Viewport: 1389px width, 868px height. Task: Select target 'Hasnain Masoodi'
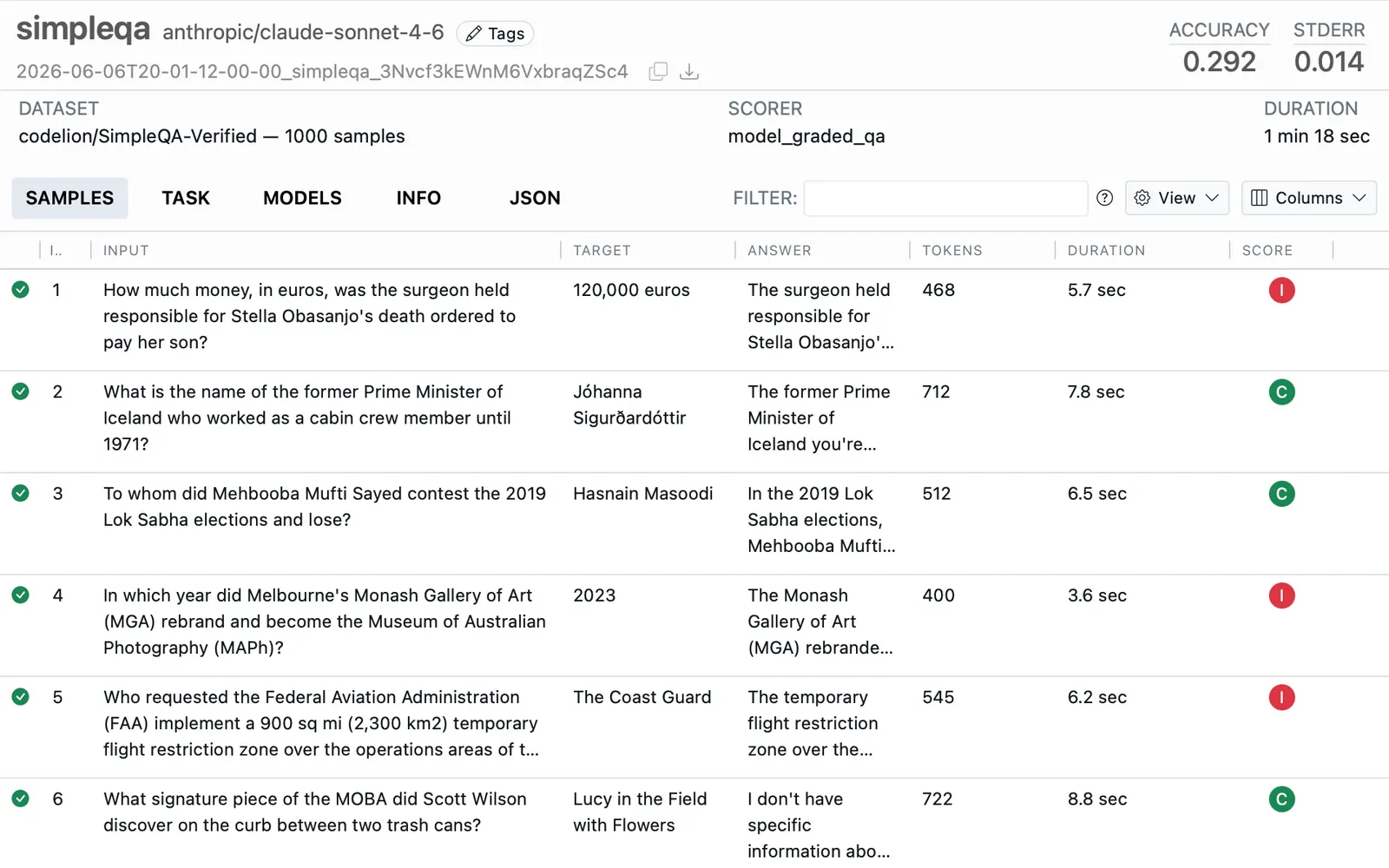point(643,493)
